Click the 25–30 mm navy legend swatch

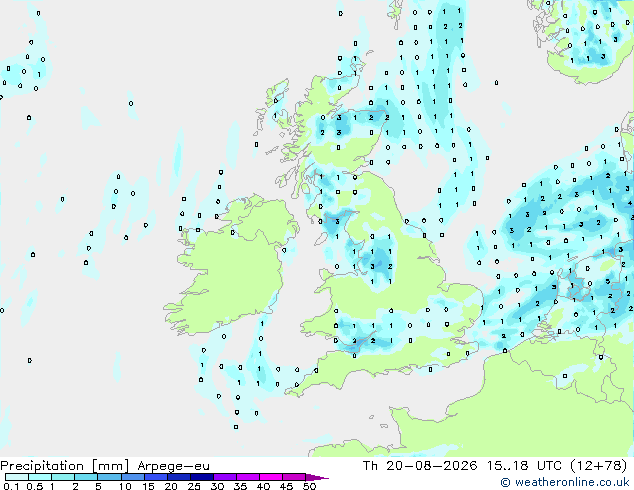tap(201, 477)
